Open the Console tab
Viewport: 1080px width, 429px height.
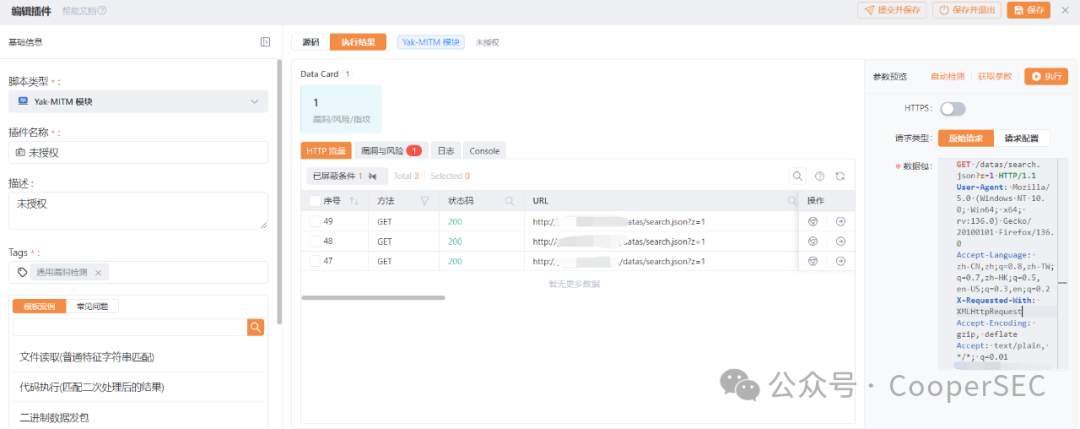[484, 150]
